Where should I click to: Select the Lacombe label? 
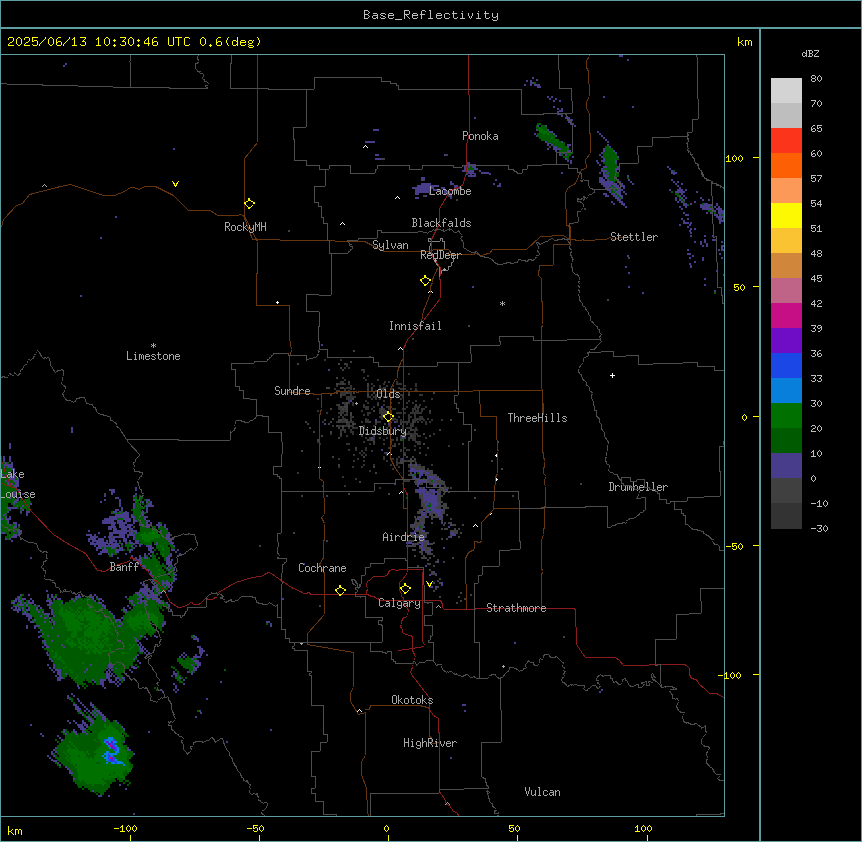point(450,191)
